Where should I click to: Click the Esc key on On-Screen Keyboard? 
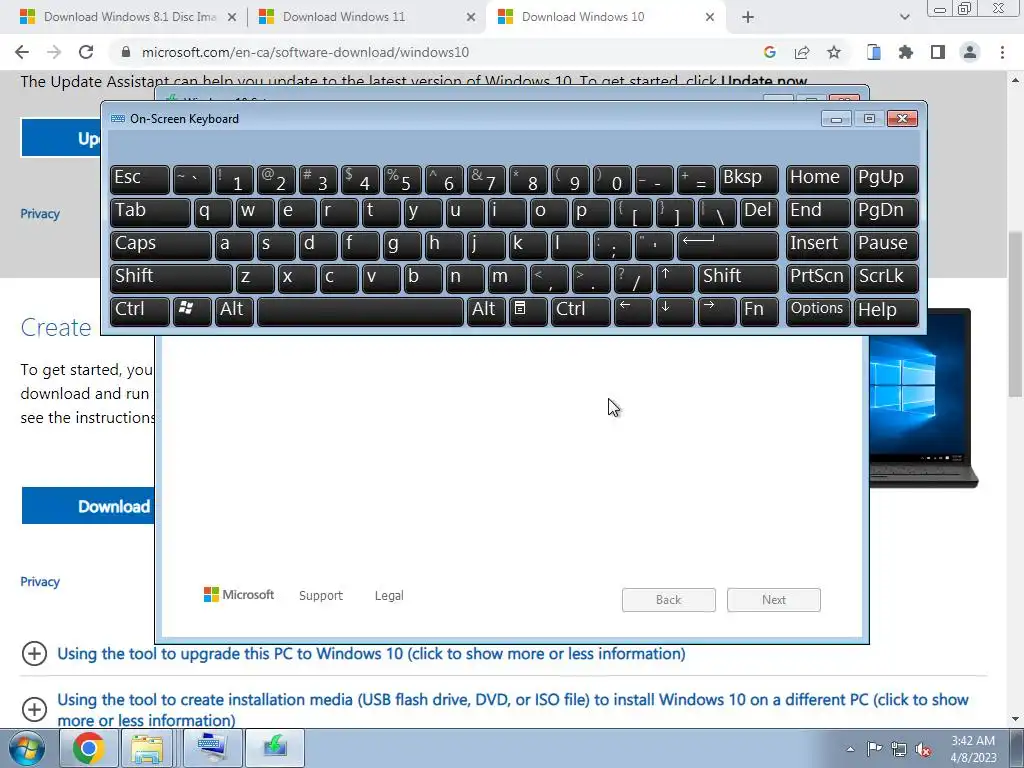140,179
